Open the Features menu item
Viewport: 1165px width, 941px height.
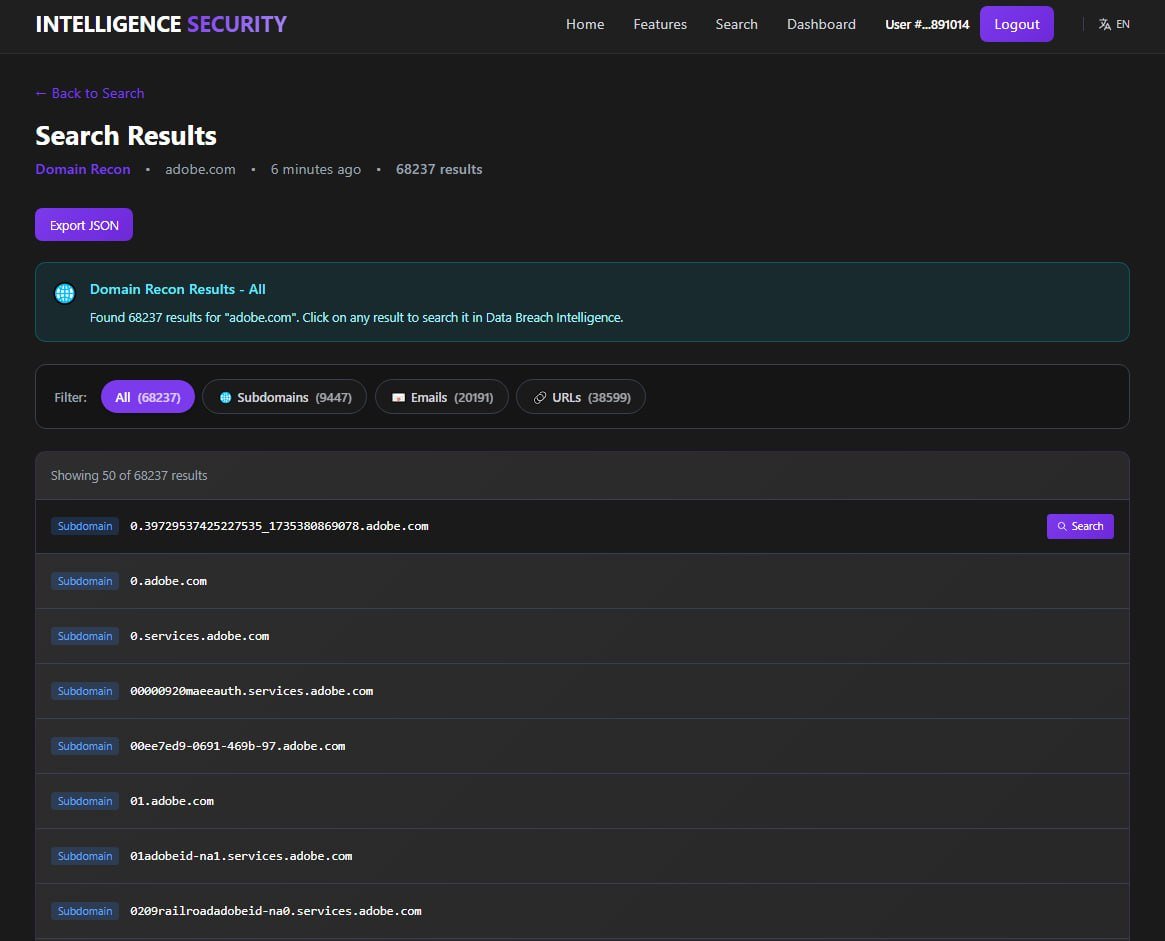pos(660,25)
